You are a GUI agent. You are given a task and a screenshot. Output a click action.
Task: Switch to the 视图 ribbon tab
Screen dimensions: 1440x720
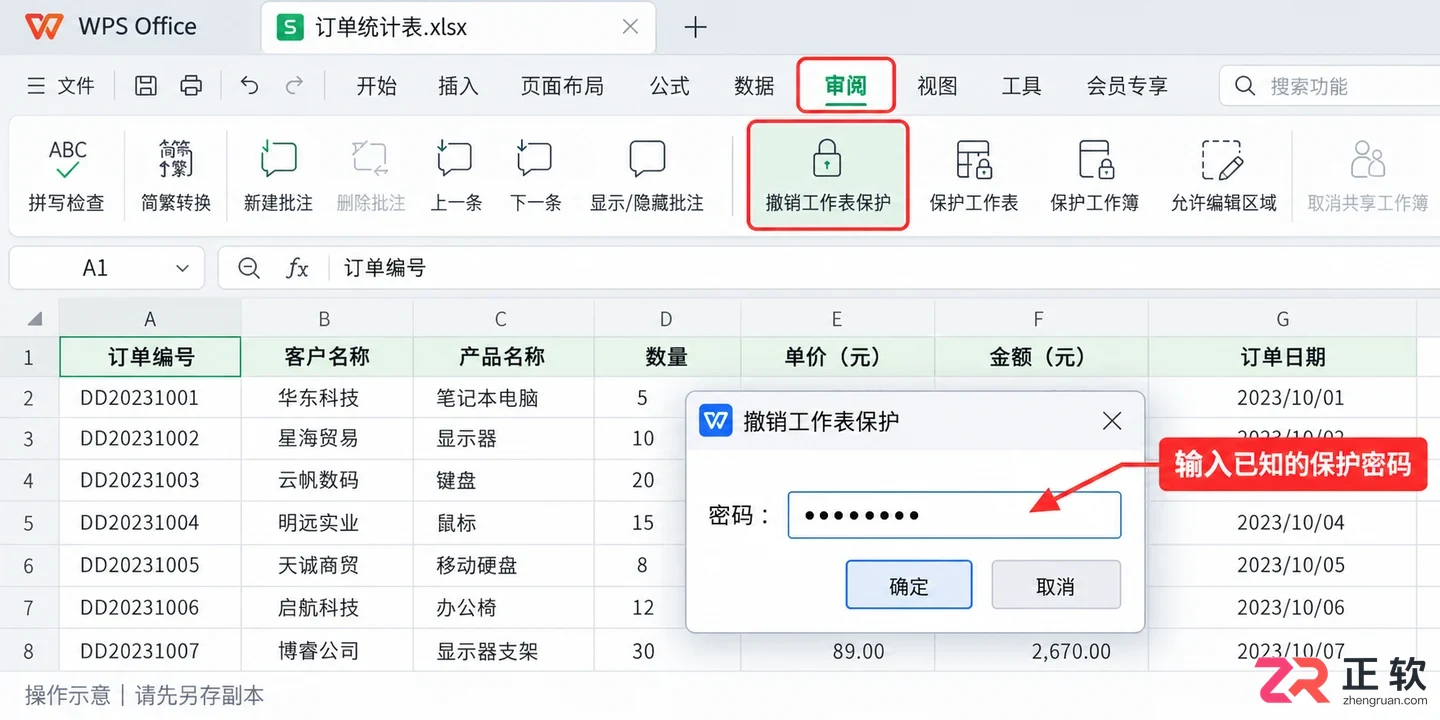937,86
